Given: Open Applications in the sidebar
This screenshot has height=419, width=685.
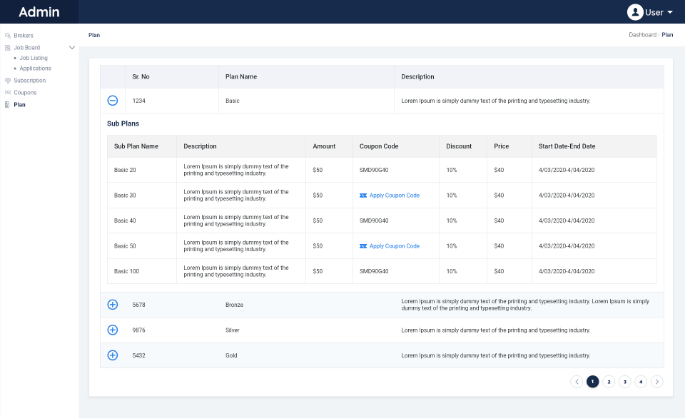Looking at the screenshot, I should (x=35, y=68).
